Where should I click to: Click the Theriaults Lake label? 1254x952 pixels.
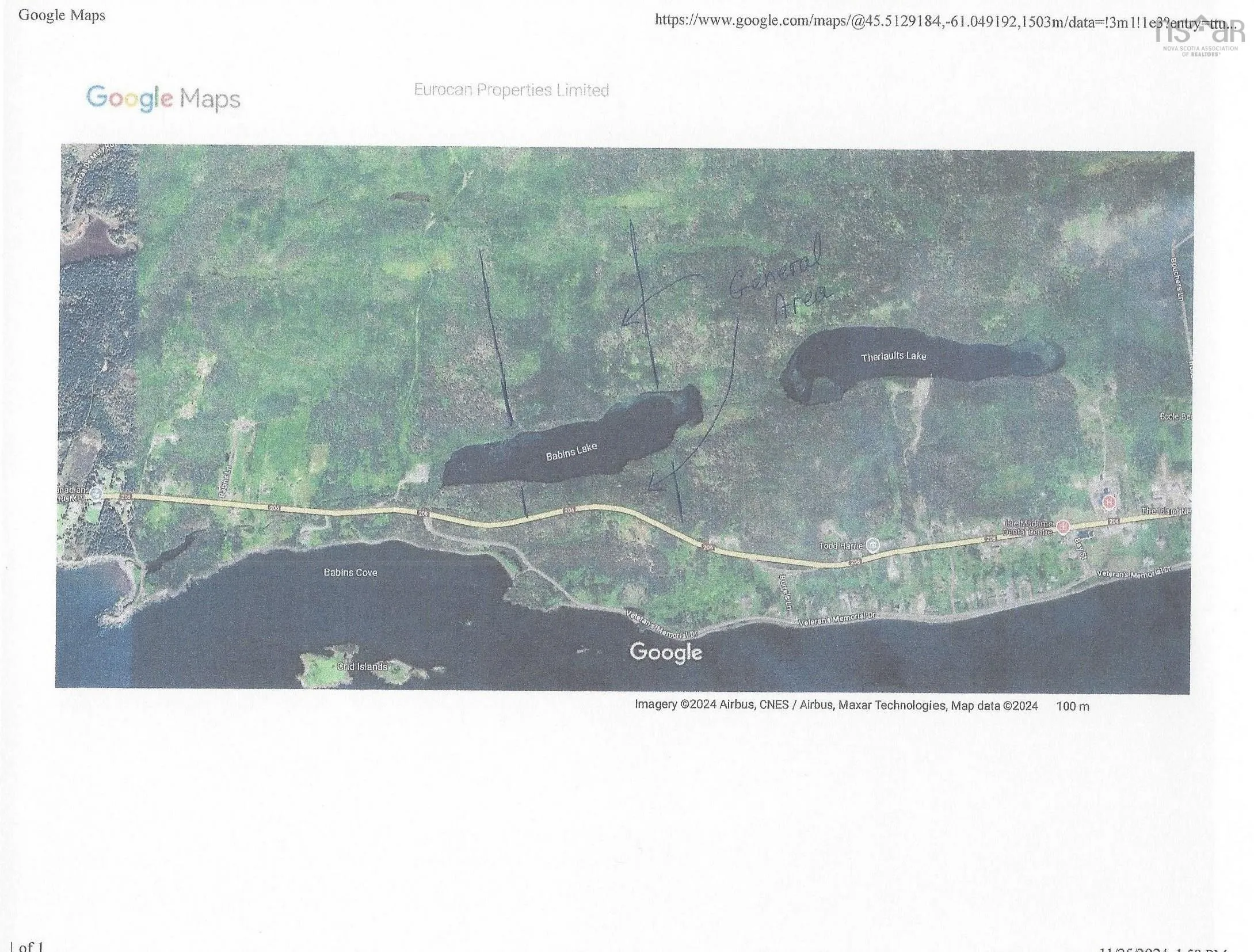(893, 356)
